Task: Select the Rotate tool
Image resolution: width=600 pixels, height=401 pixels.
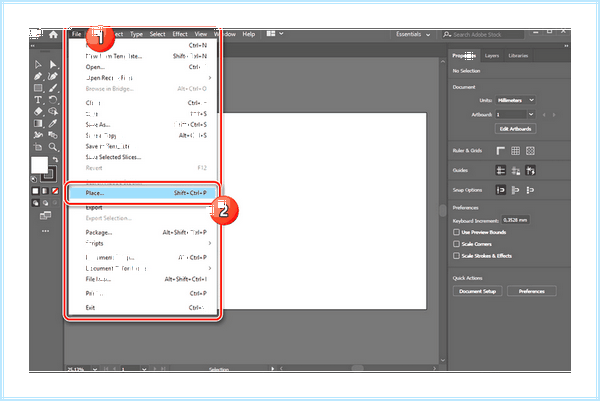Action: pos(53,100)
